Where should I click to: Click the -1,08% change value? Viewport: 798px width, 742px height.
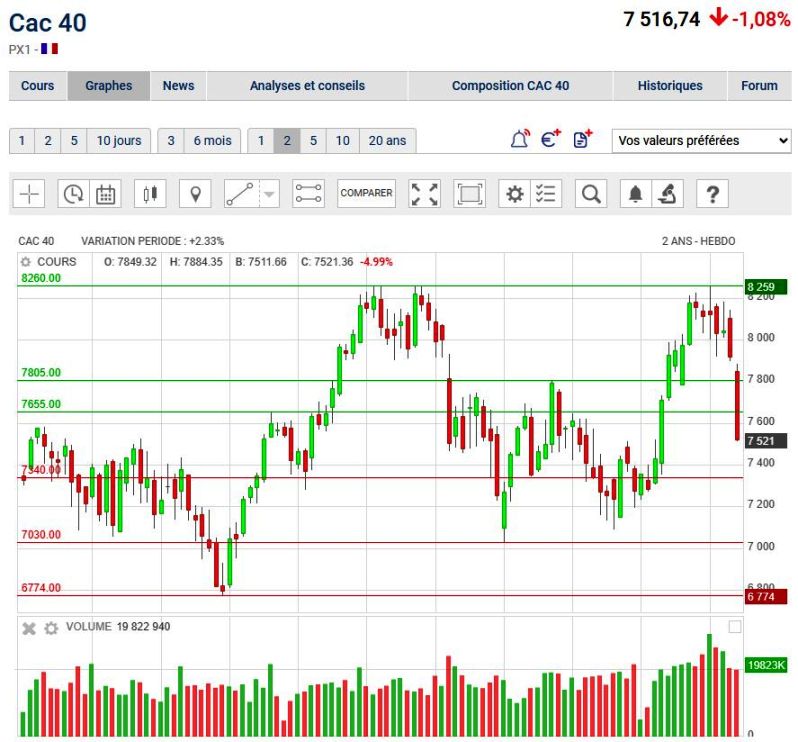(761, 19)
